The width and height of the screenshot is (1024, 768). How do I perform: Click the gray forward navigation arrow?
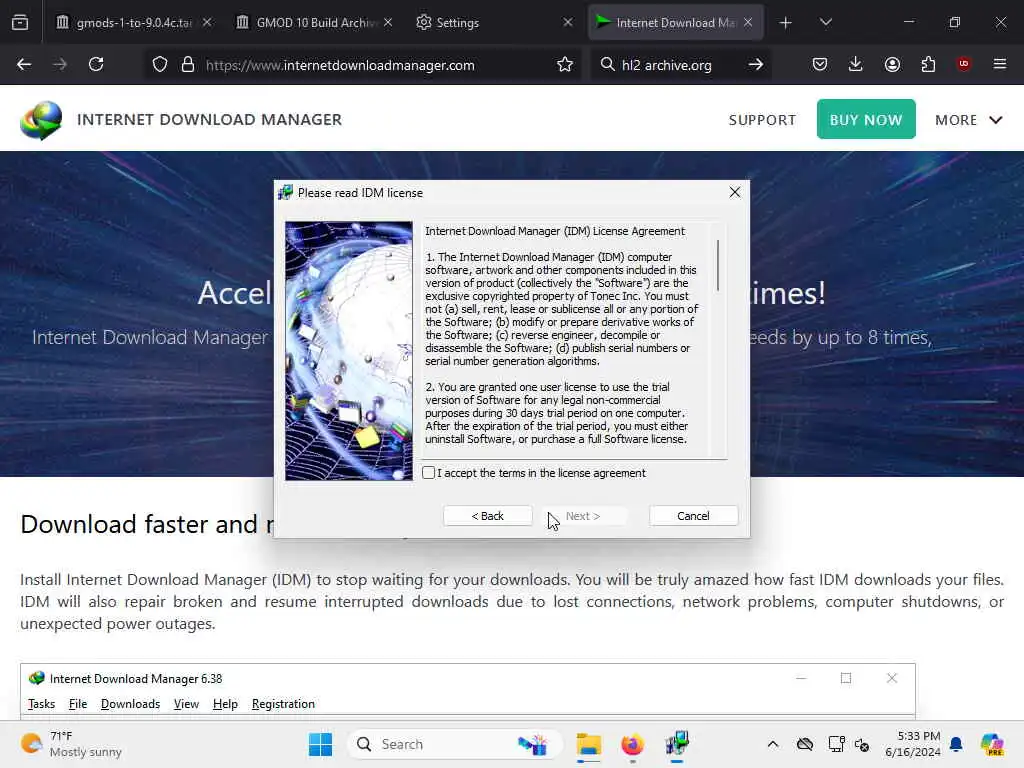[x=60, y=64]
